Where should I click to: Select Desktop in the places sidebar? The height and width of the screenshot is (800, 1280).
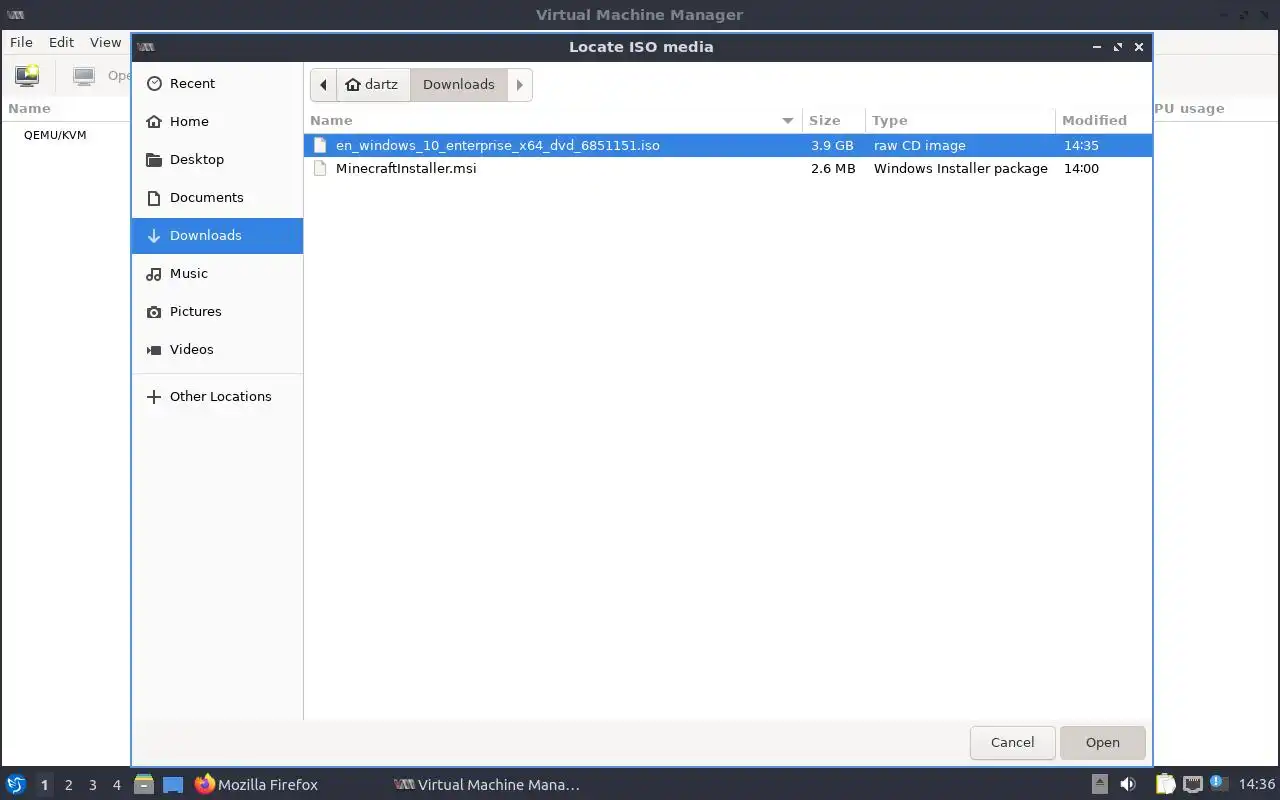click(217, 159)
